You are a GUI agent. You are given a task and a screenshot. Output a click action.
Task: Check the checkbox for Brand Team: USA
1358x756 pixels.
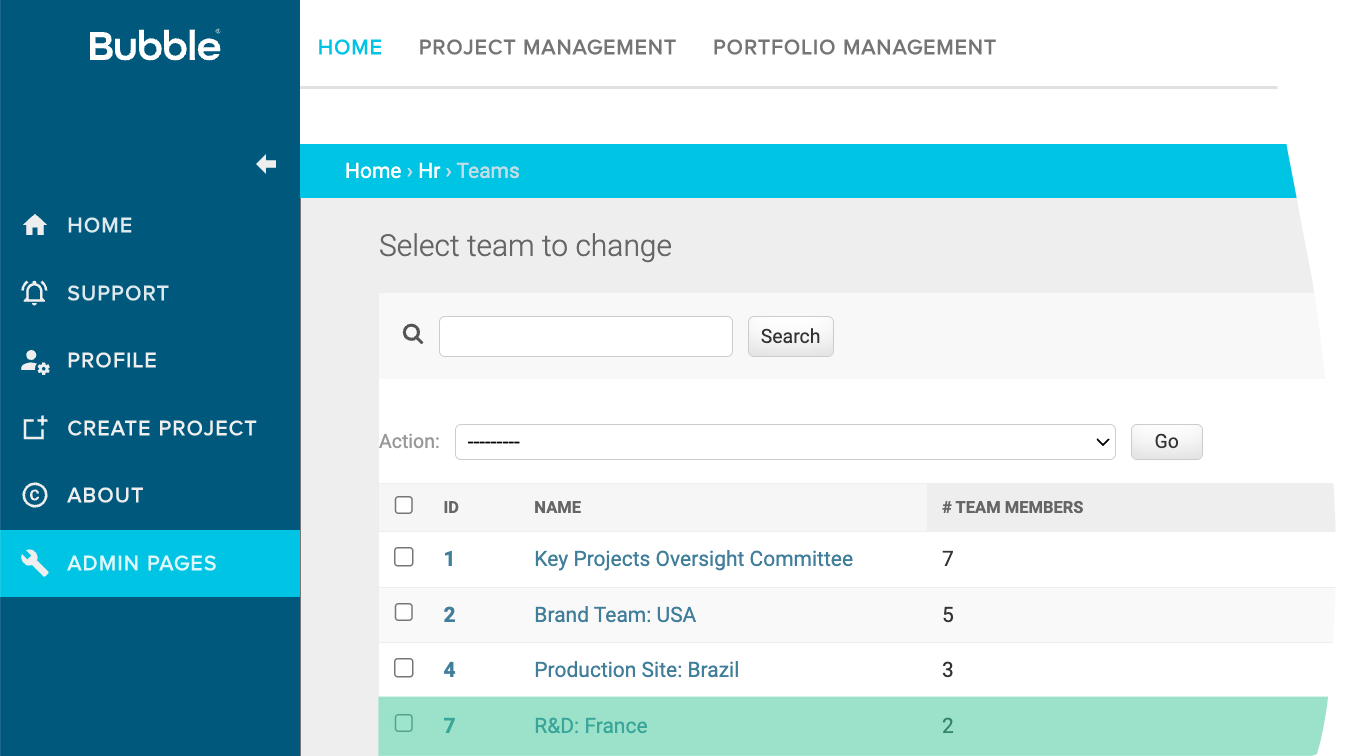(x=403, y=613)
